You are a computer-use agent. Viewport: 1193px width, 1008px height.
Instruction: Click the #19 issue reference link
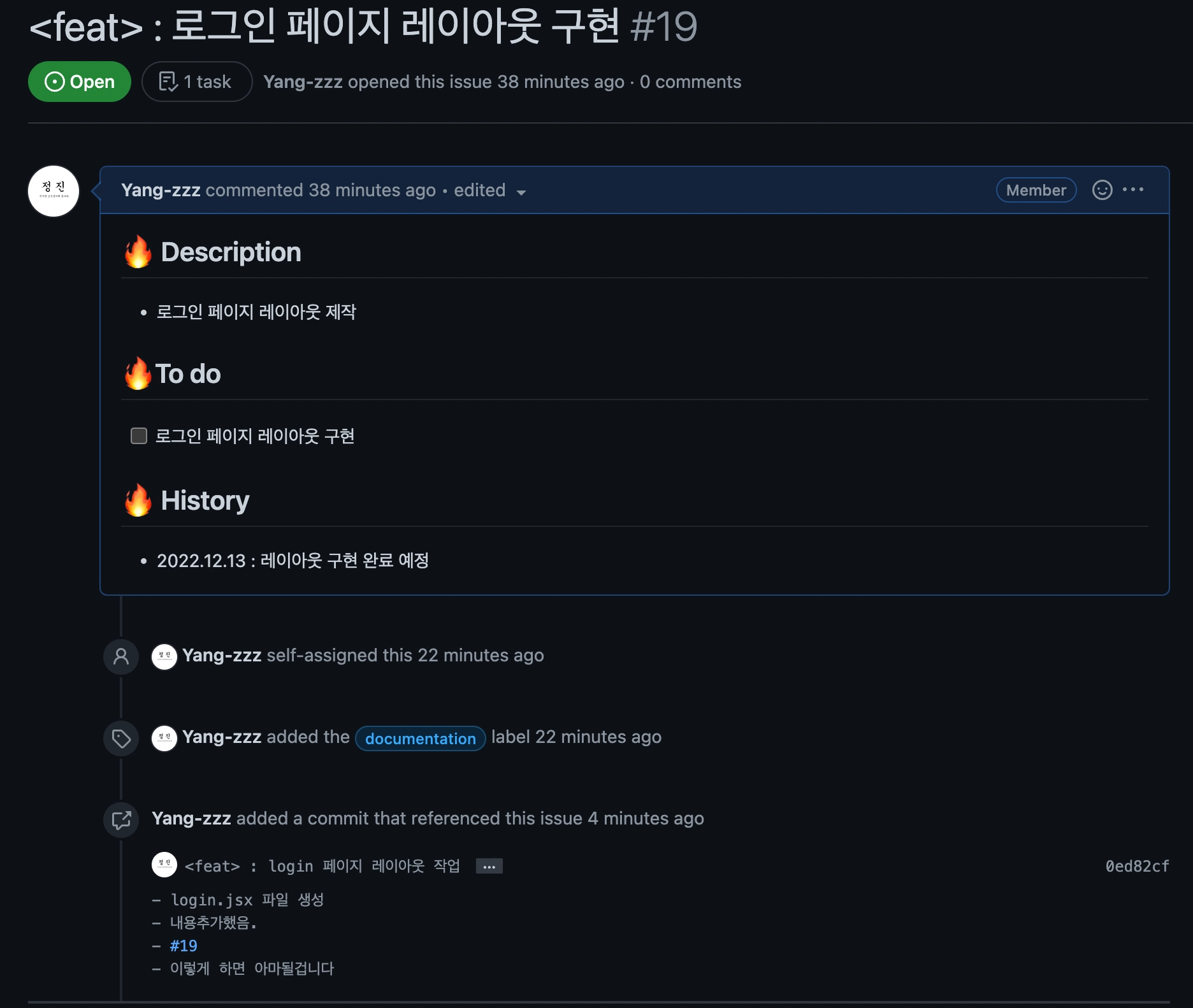tap(184, 946)
